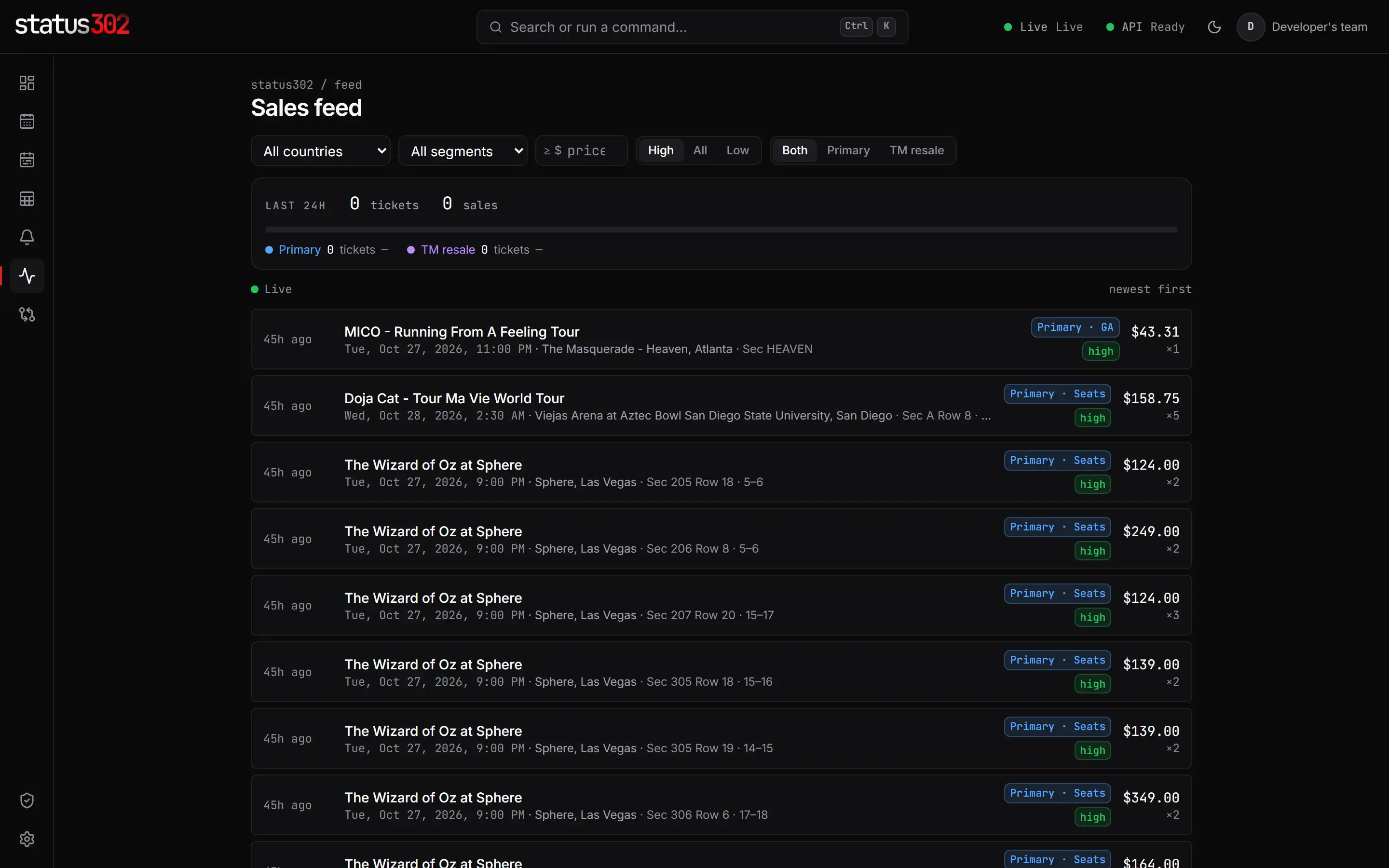Image resolution: width=1389 pixels, height=868 pixels.
Task: Open Wizard of Oz Sec 207 Row 20 sale
Action: coord(721,606)
